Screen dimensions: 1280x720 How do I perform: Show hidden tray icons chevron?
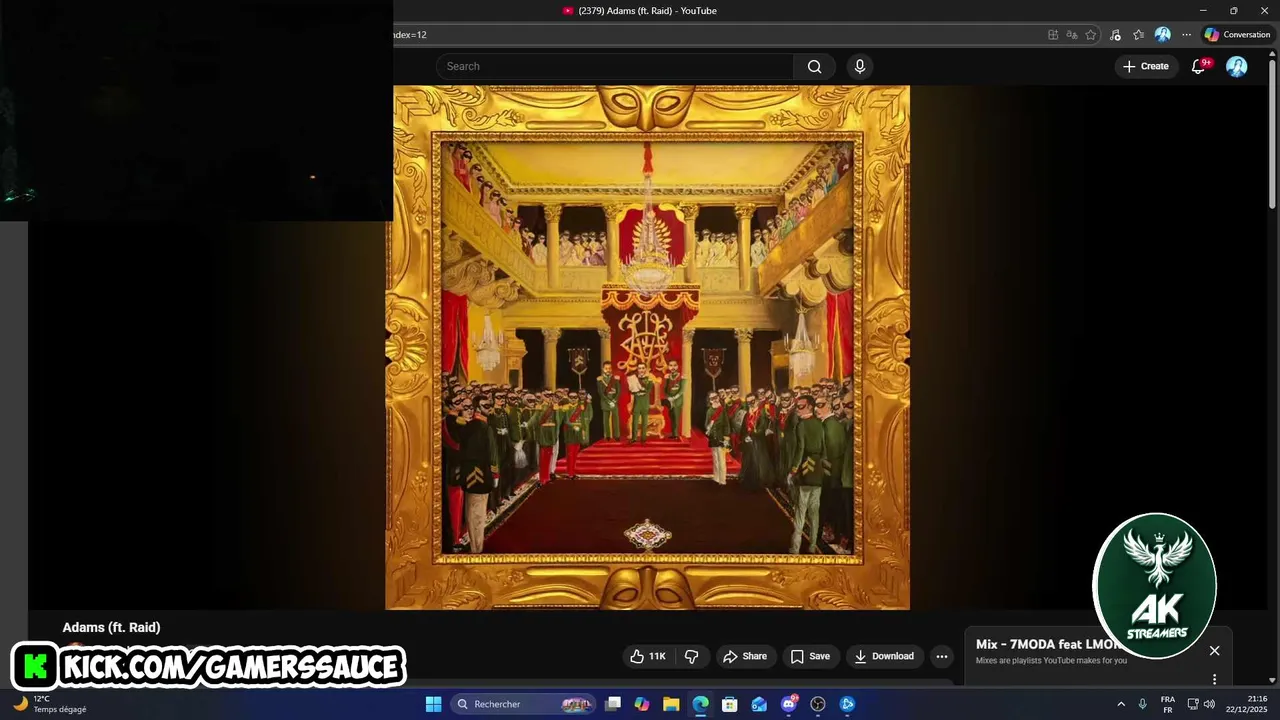click(1120, 704)
